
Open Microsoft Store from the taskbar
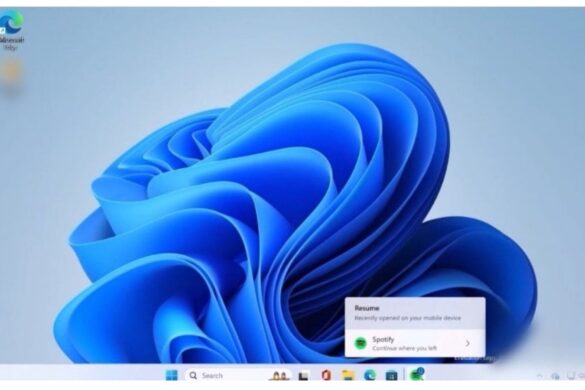tap(391, 375)
